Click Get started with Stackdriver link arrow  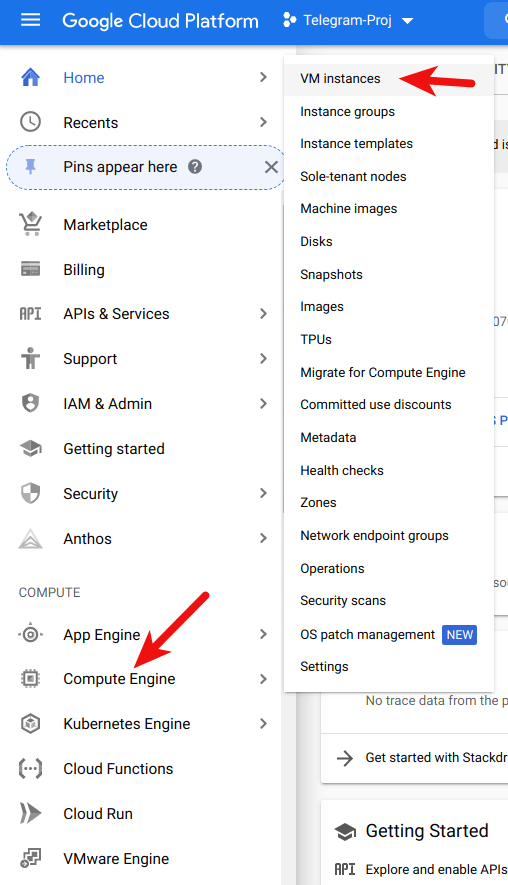(x=345, y=758)
